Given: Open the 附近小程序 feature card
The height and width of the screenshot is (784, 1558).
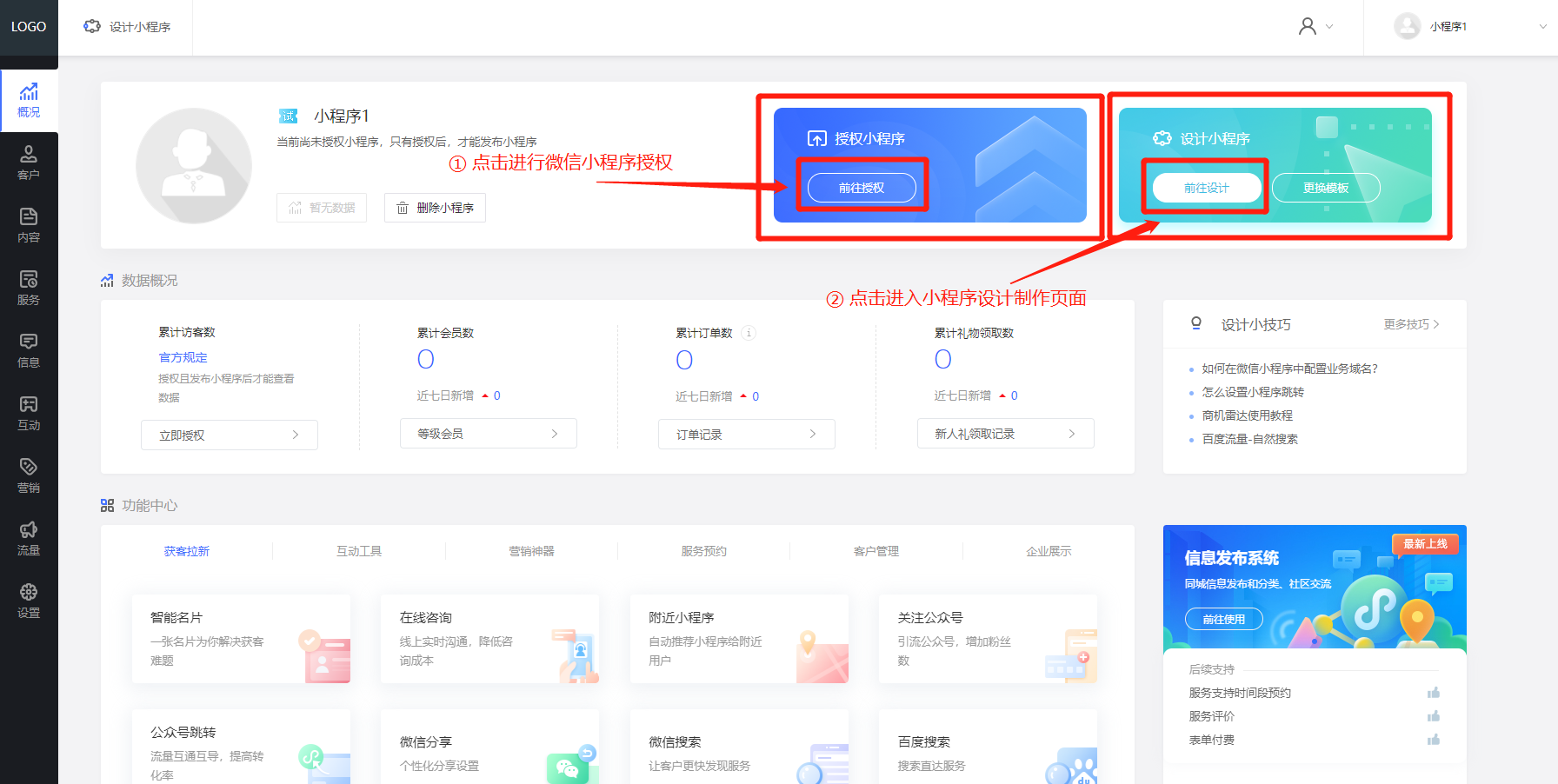Looking at the screenshot, I should (x=739, y=639).
